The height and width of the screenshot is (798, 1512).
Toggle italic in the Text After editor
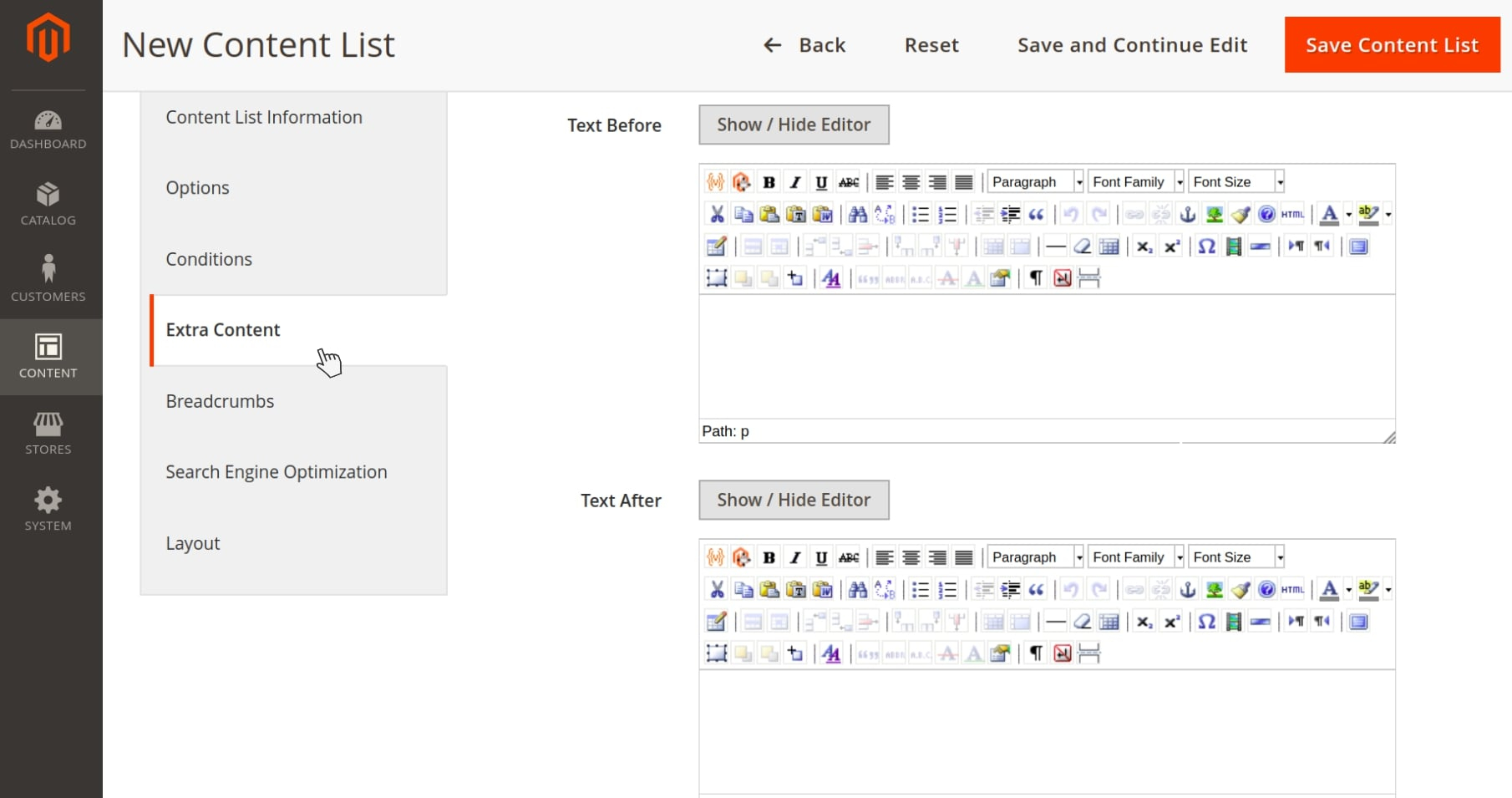tap(795, 557)
